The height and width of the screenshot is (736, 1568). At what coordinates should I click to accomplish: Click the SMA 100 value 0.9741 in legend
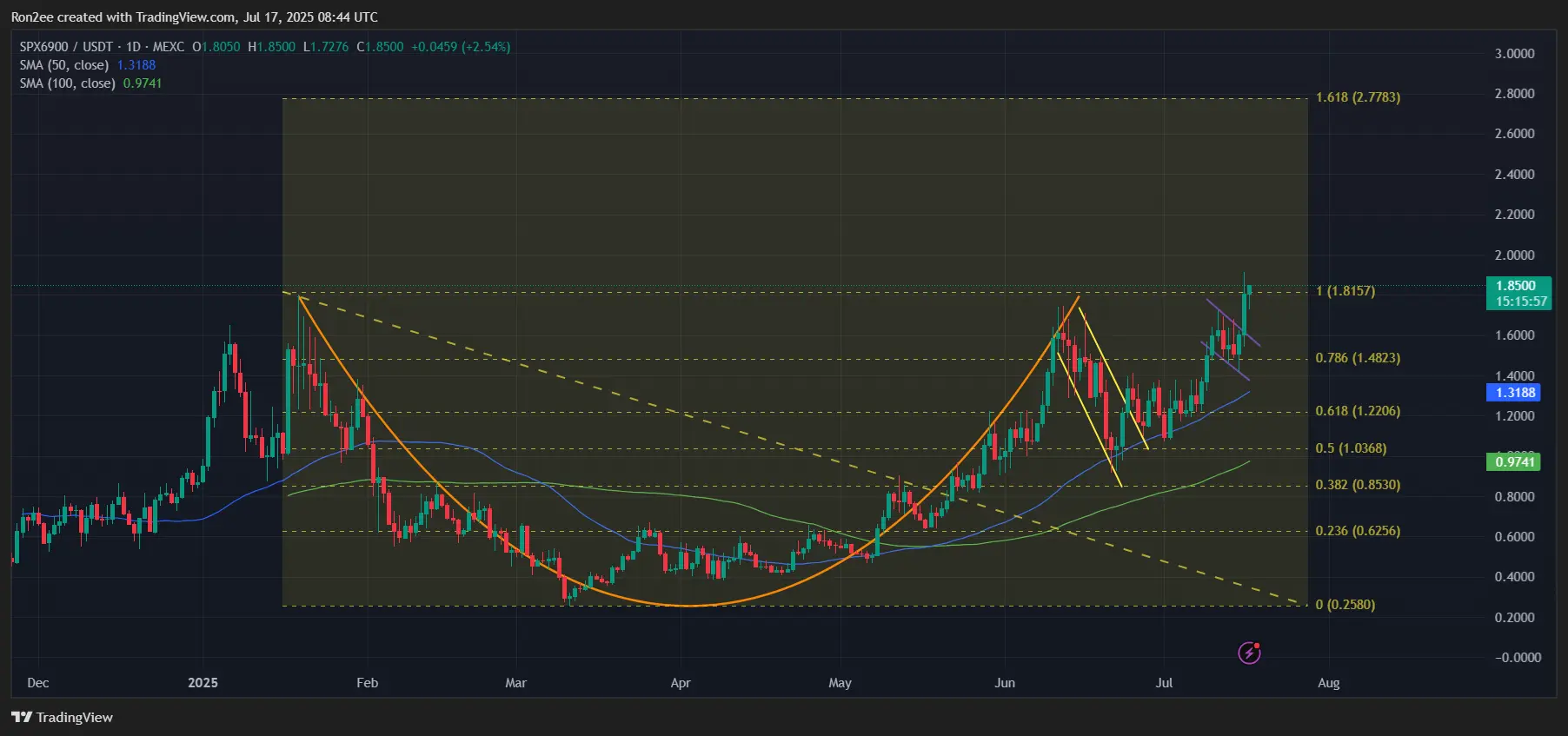click(x=143, y=83)
